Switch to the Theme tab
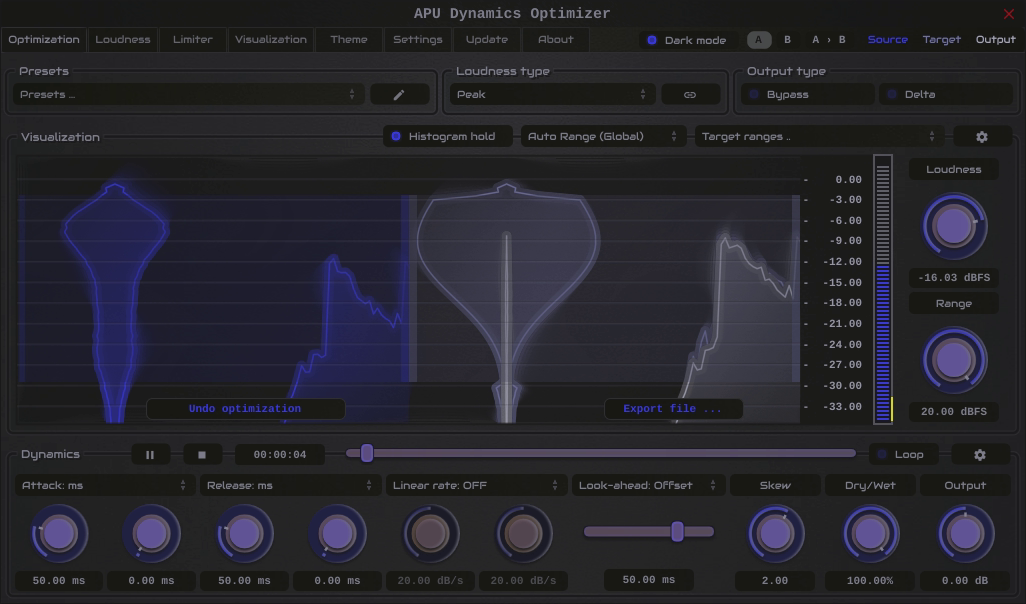Screen dimensions: 1026x604 (349, 40)
